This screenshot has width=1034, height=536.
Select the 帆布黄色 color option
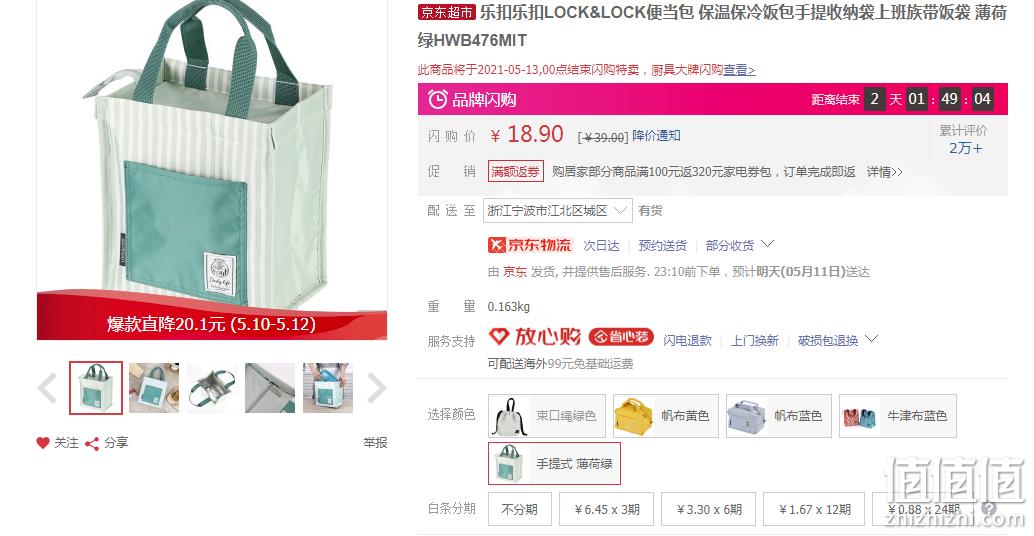coord(665,415)
